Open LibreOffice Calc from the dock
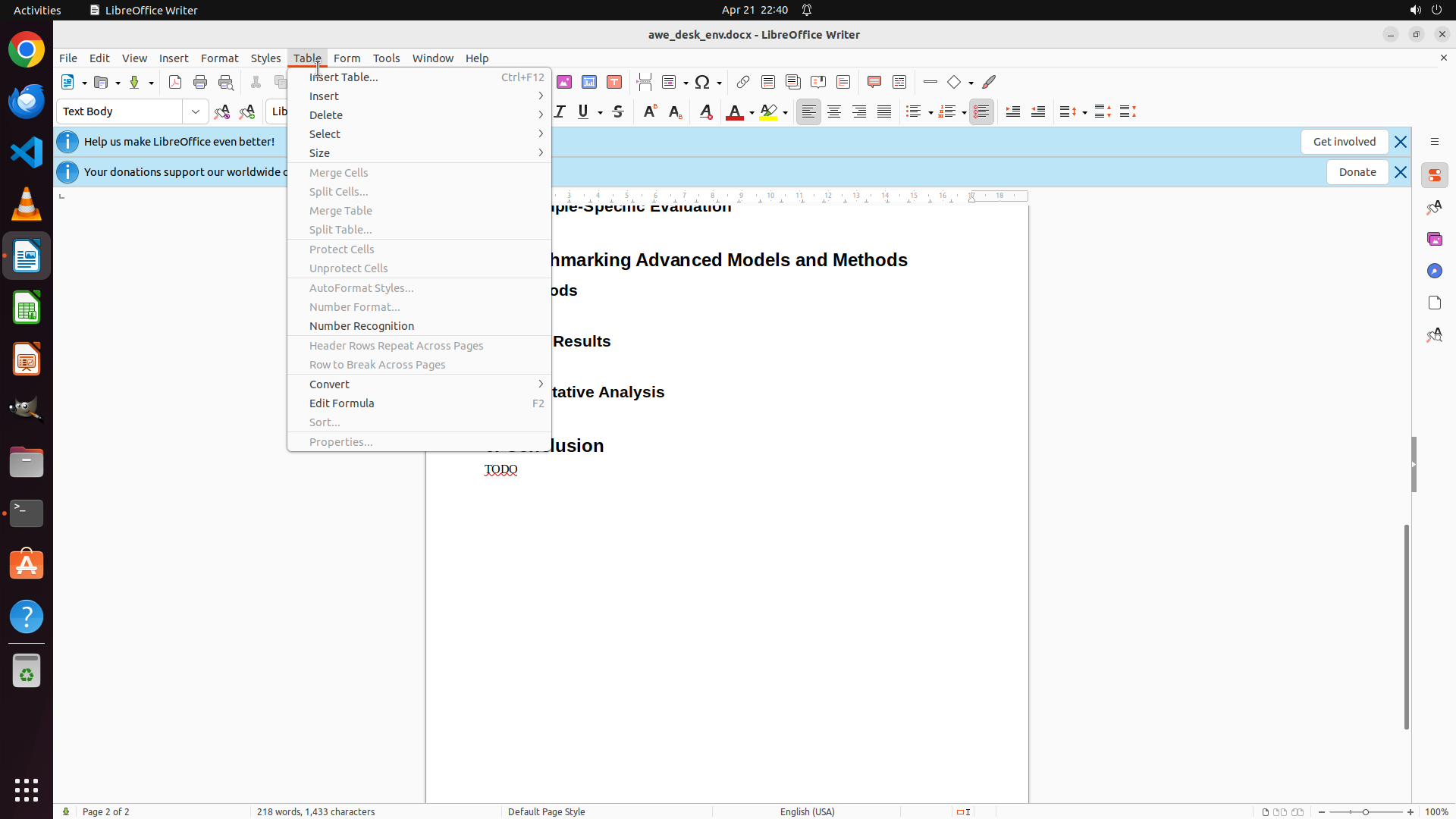The width and height of the screenshot is (1456, 819). pyautogui.click(x=27, y=308)
